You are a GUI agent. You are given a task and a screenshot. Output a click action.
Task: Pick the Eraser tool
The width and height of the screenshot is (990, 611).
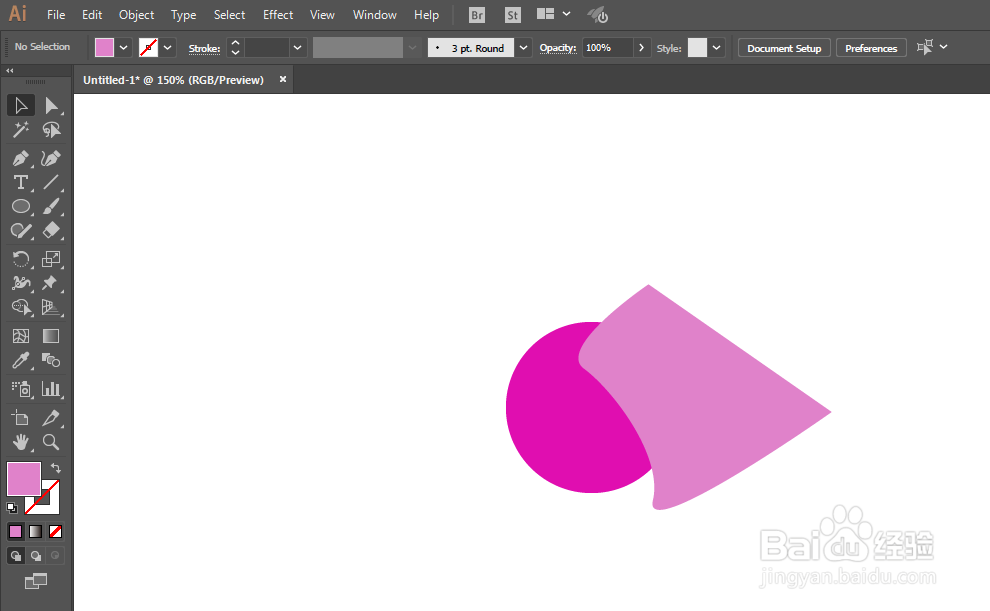pos(51,230)
